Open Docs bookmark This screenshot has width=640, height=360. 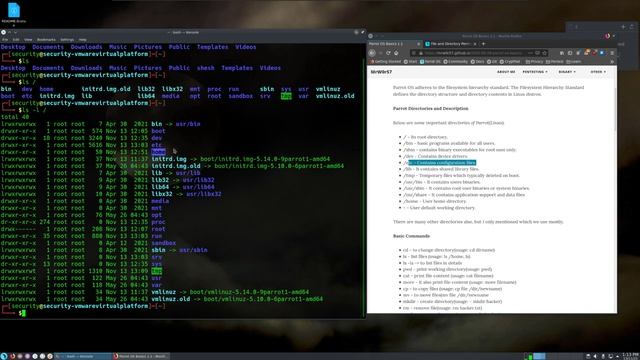[x=477, y=62]
